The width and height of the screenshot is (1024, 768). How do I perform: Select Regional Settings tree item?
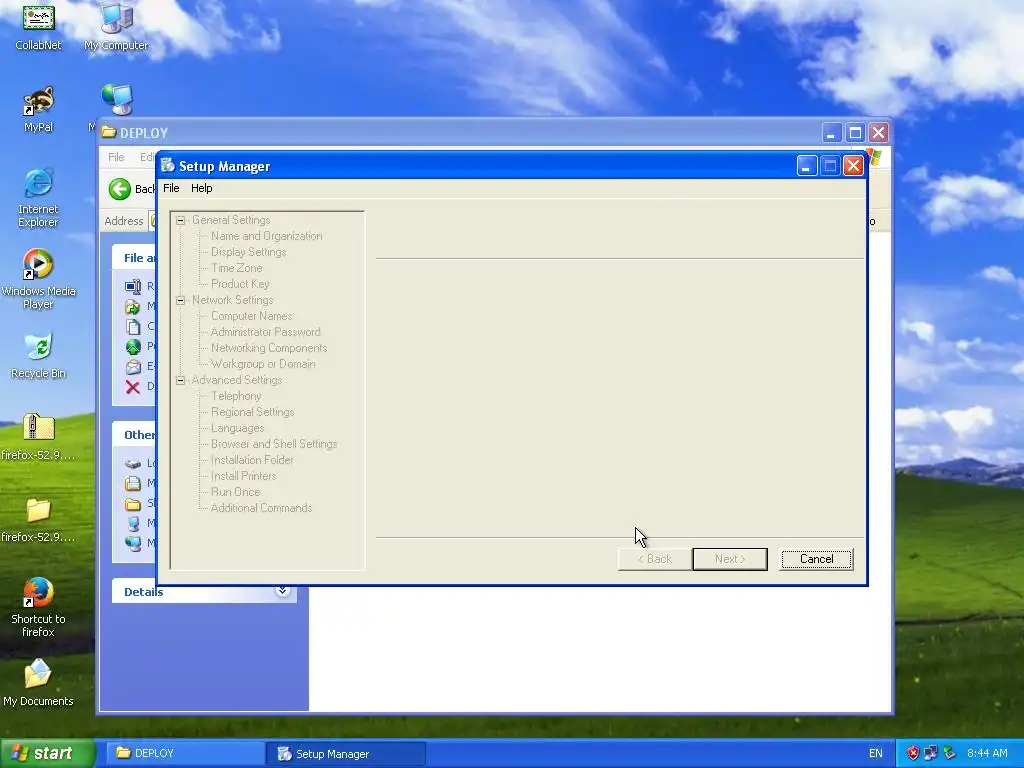point(252,412)
